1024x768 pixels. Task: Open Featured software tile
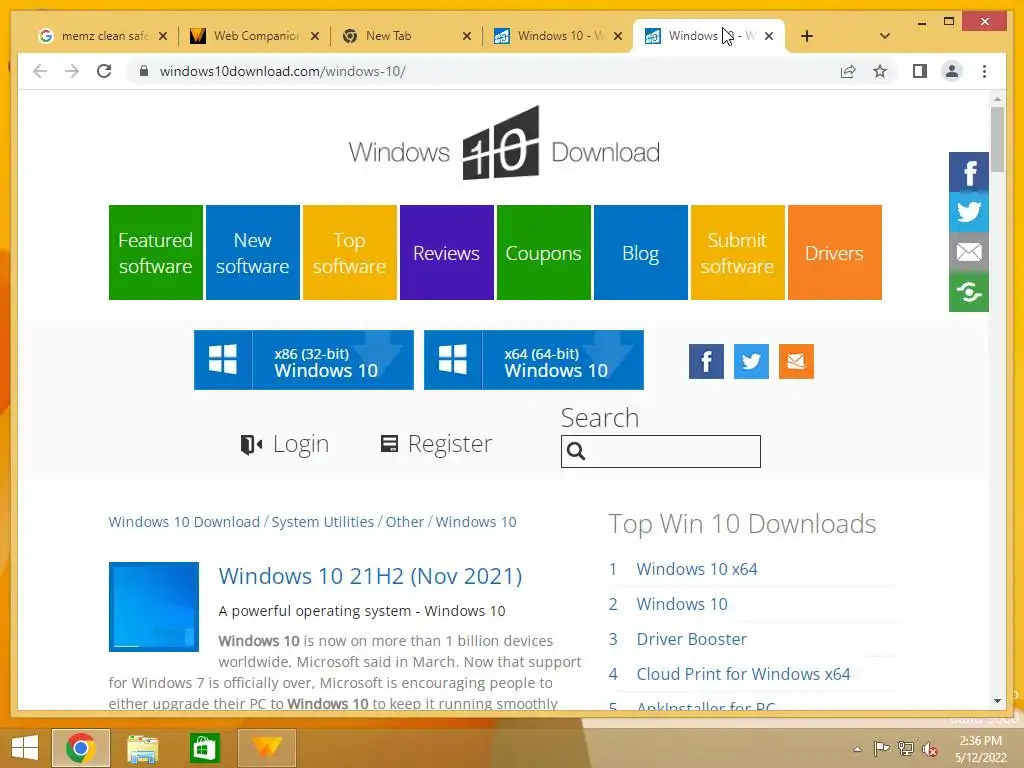point(155,253)
